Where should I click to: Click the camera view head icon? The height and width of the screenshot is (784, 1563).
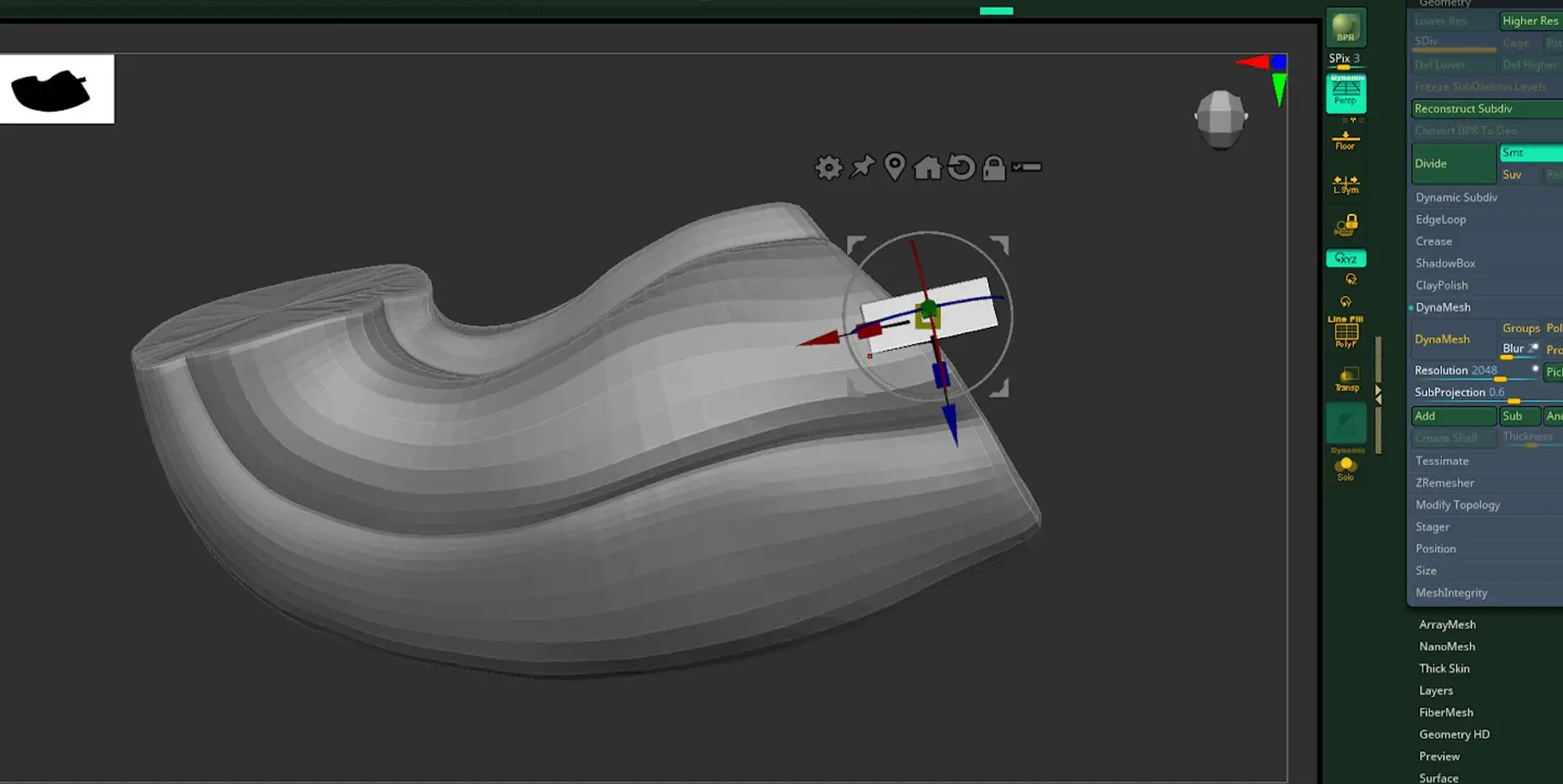[1221, 119]
